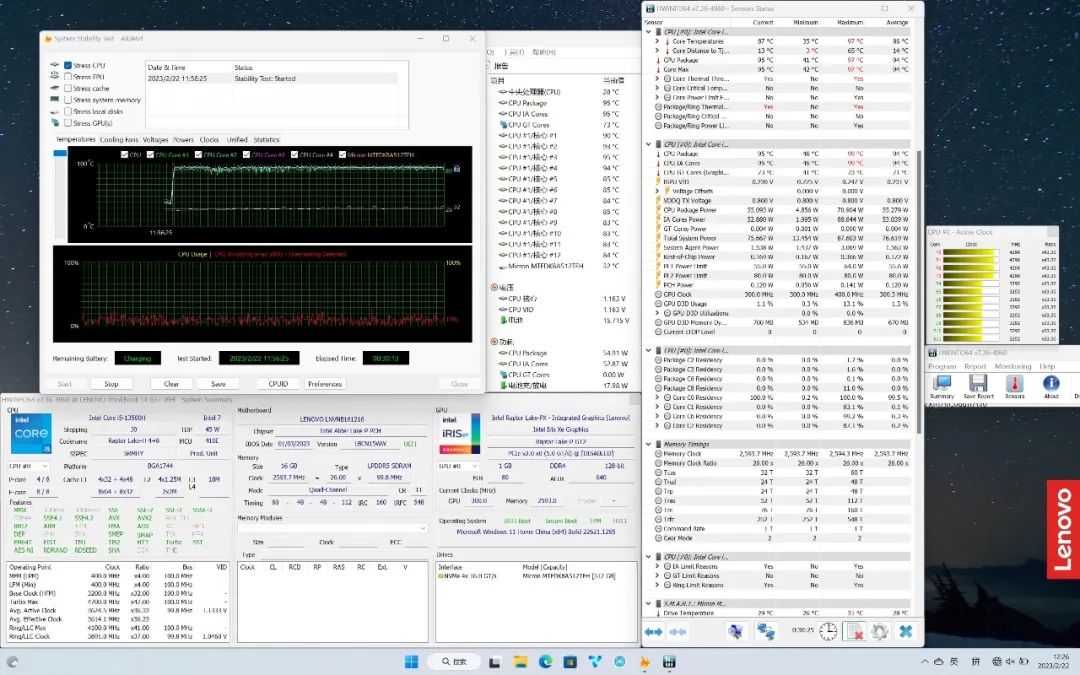Collapse the Memory Timings sensor group
Screen dimensions: 1080x675
(x=648, y=444)
